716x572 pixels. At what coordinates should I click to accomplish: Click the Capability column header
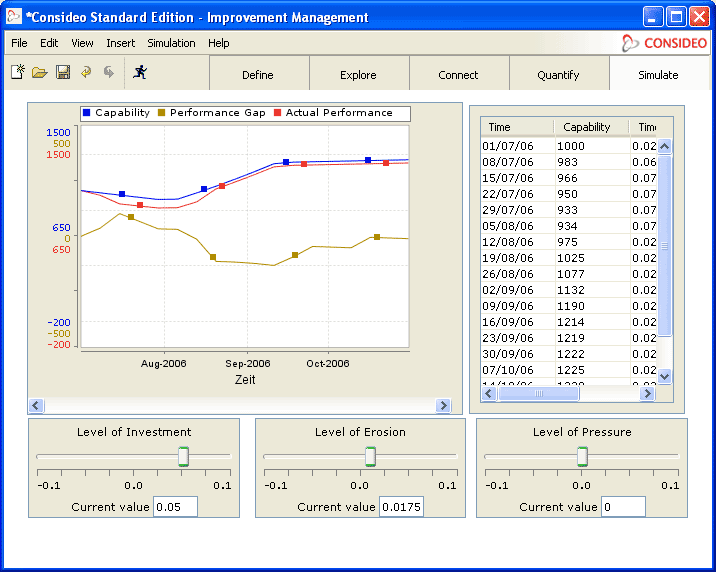[x=592, y=127]
